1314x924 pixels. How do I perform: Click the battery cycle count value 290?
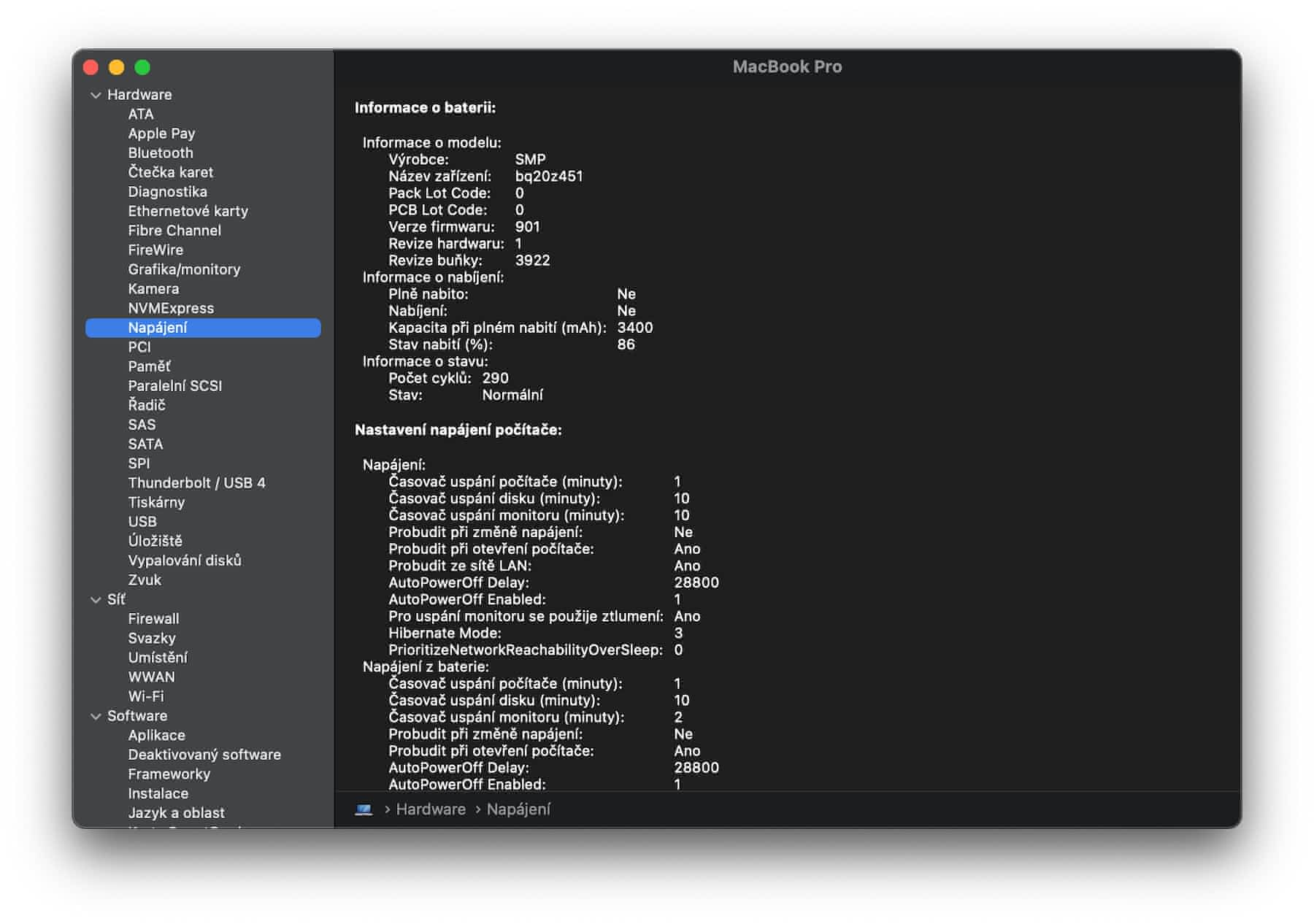click(495, 378)
